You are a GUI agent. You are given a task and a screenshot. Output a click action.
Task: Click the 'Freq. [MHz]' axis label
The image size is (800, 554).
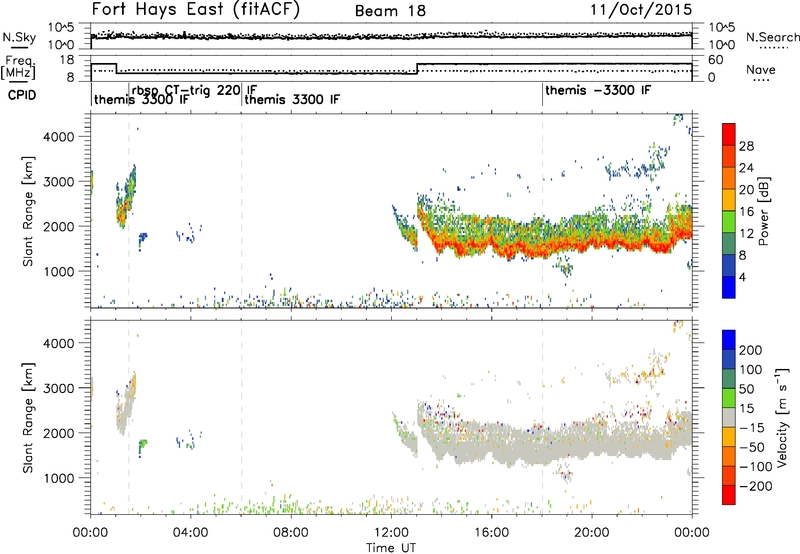click(x=19, y=67)
